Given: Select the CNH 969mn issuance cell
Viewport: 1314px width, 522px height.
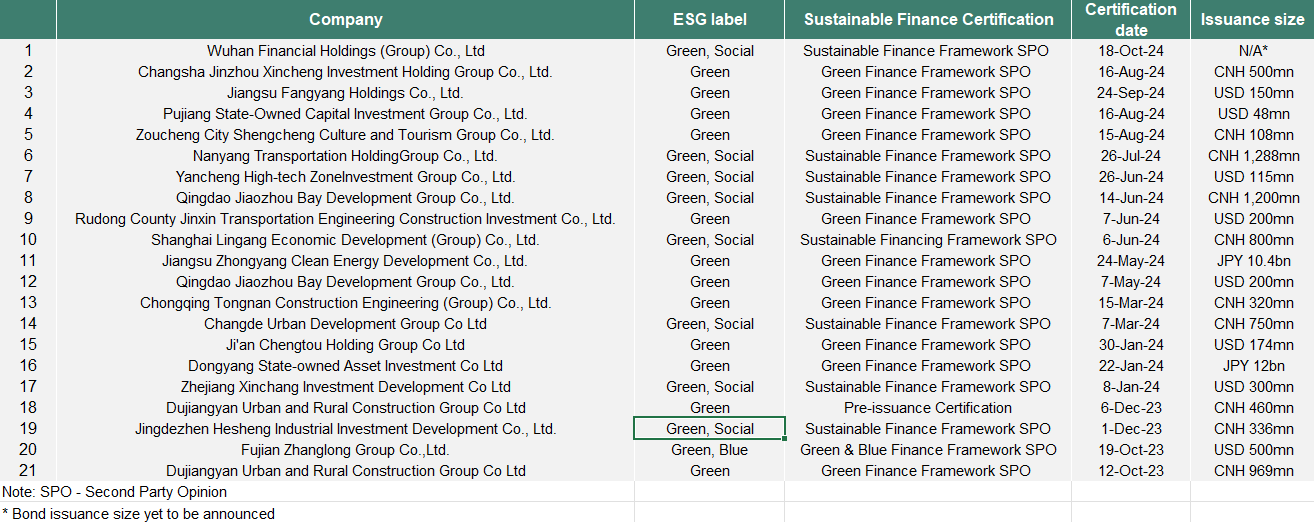Looking at the screenshot, I should click(1252, 471).
